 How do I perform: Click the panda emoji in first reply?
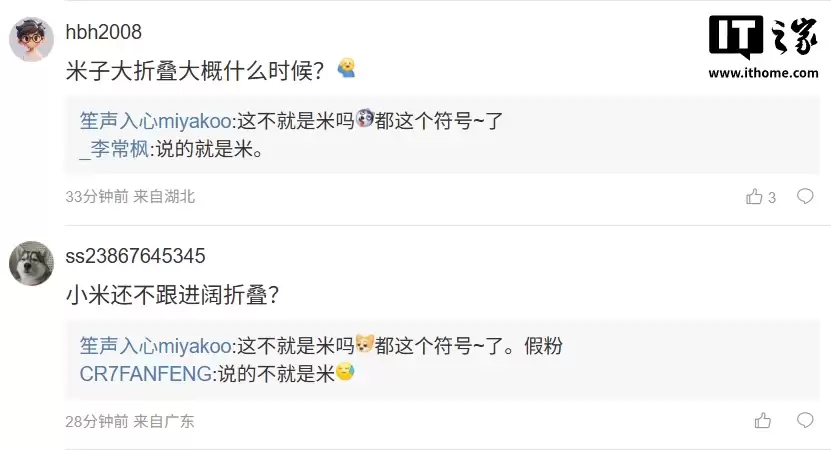point(365,120)
